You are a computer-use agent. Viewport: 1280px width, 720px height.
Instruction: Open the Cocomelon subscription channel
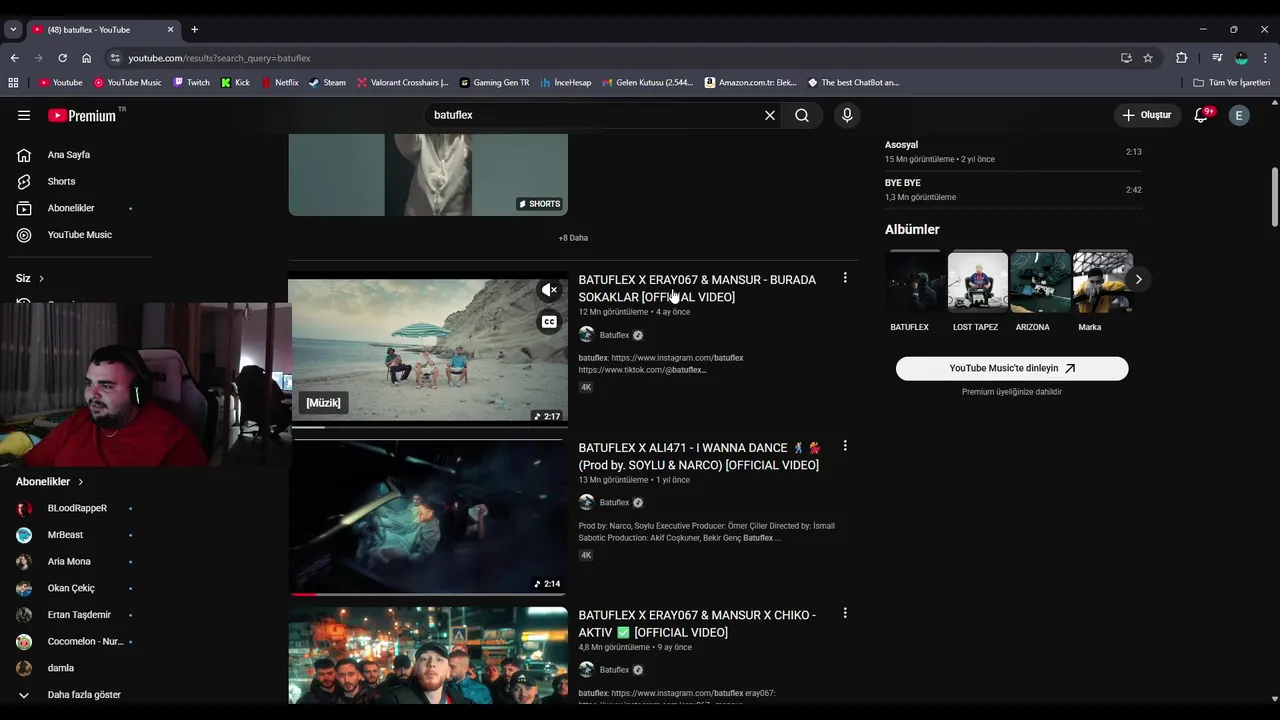85,641
